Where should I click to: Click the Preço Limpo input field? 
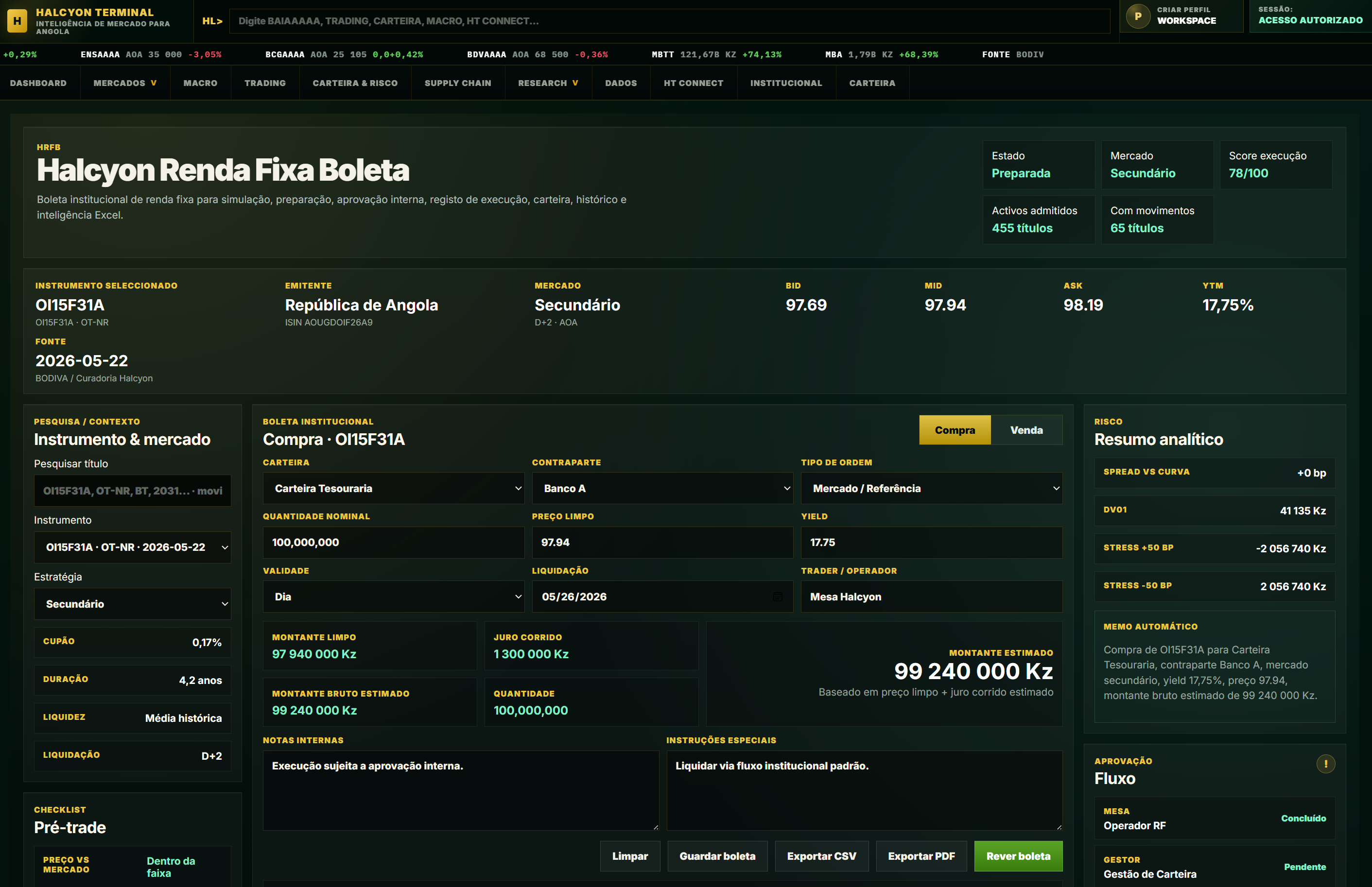pos(662,543)
